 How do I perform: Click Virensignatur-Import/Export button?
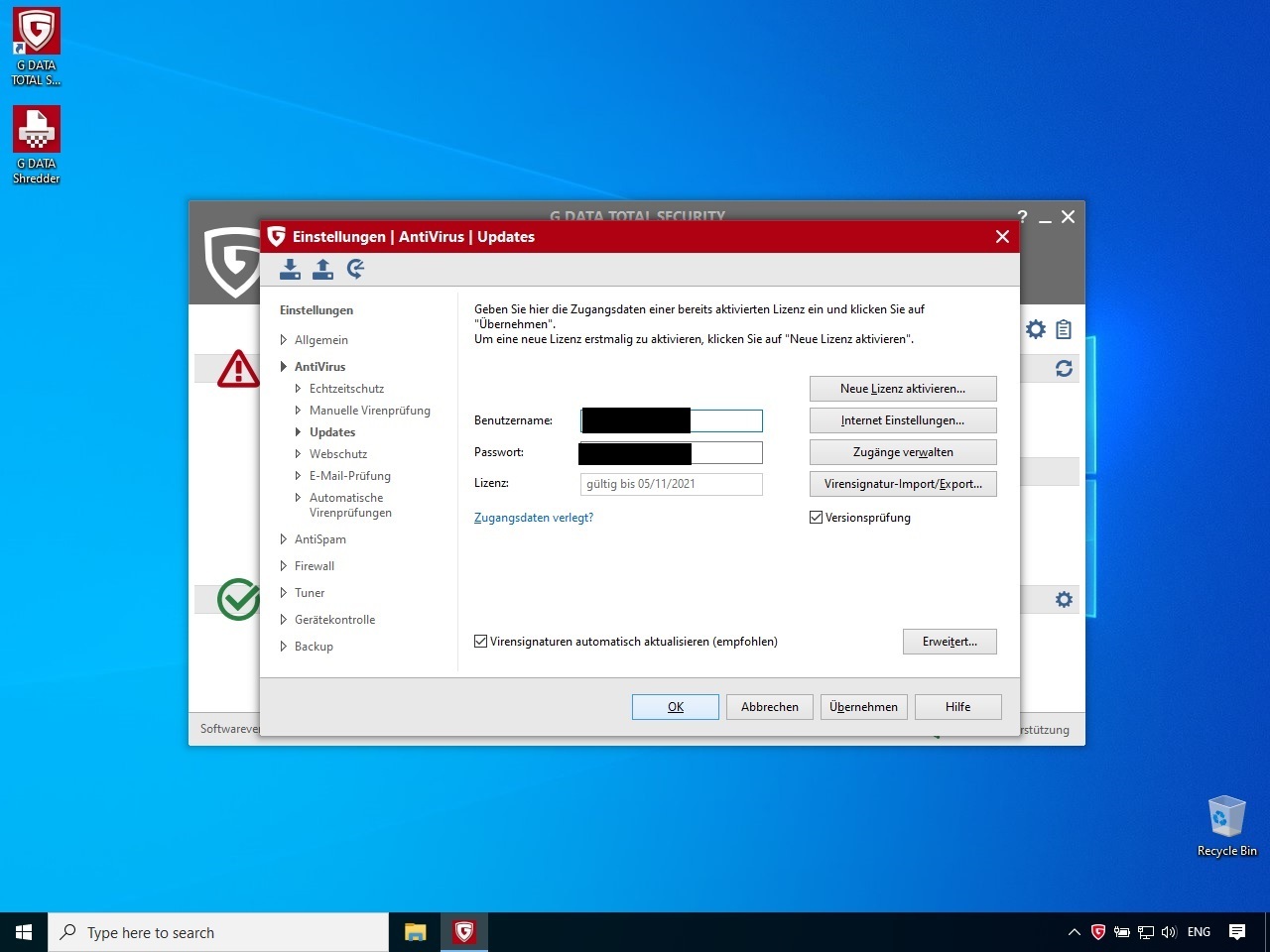[x=903, y=484]
